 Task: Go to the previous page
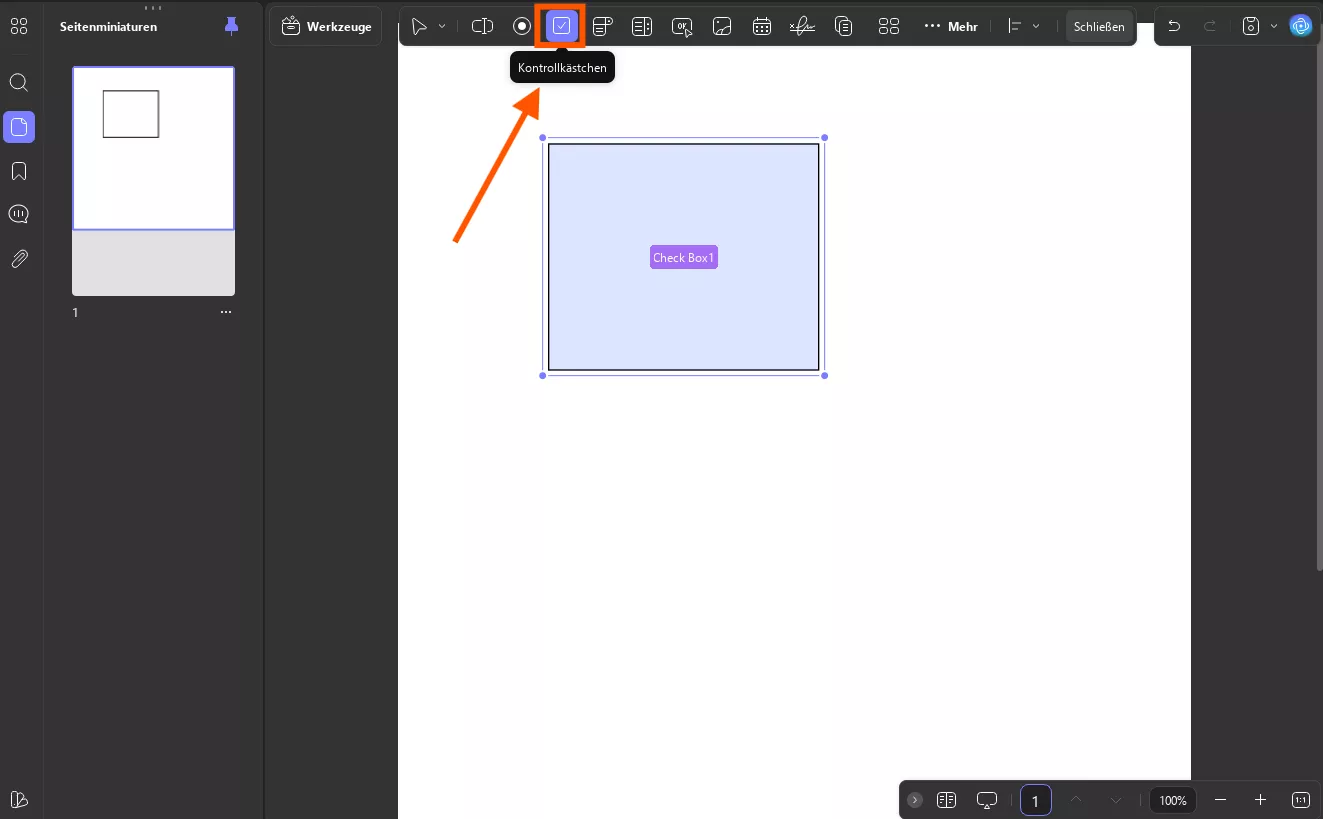pyautogui.click(x=1076, y=800)
